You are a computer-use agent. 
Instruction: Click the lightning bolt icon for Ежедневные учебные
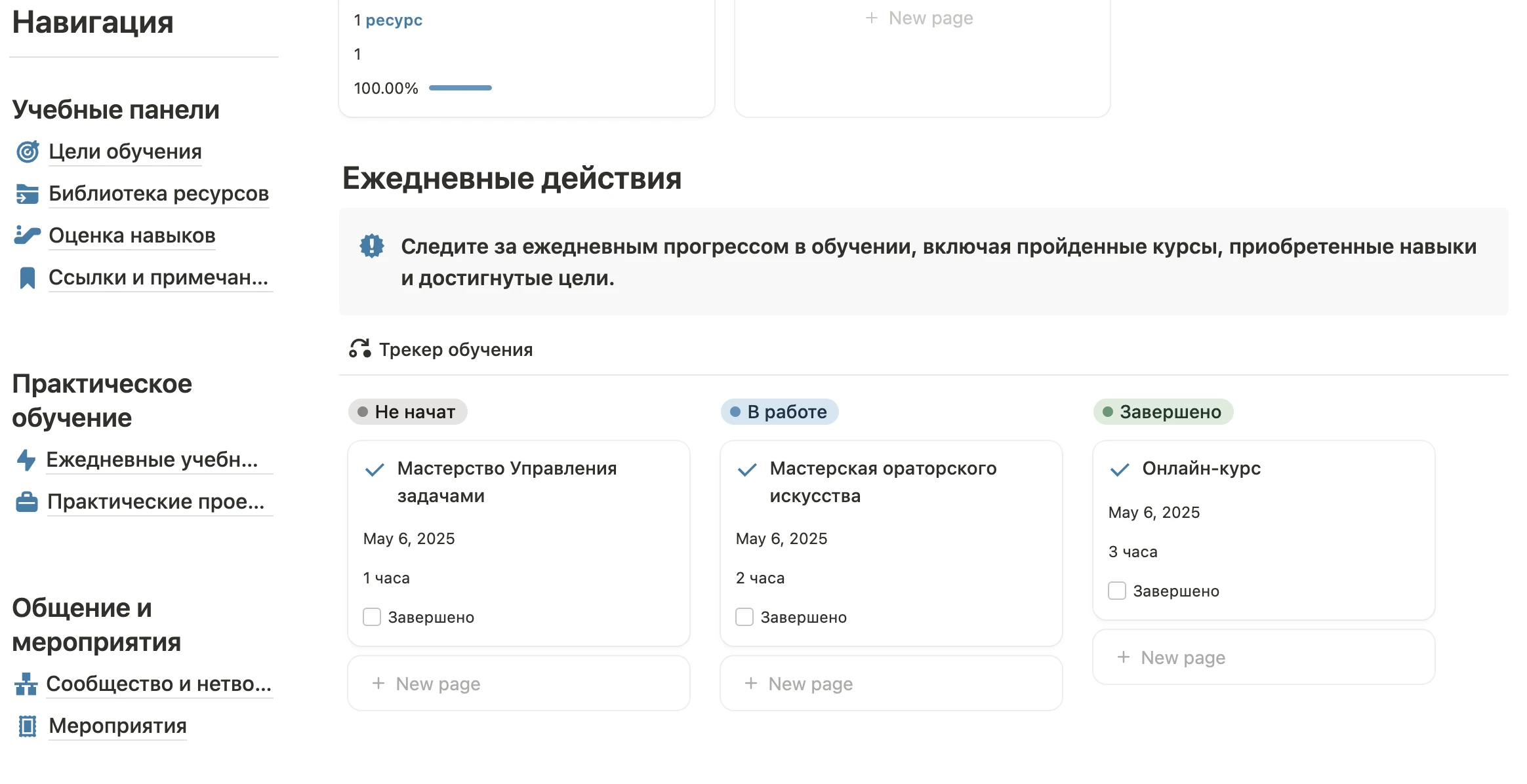pyautogui.click(x=26, y=460)
